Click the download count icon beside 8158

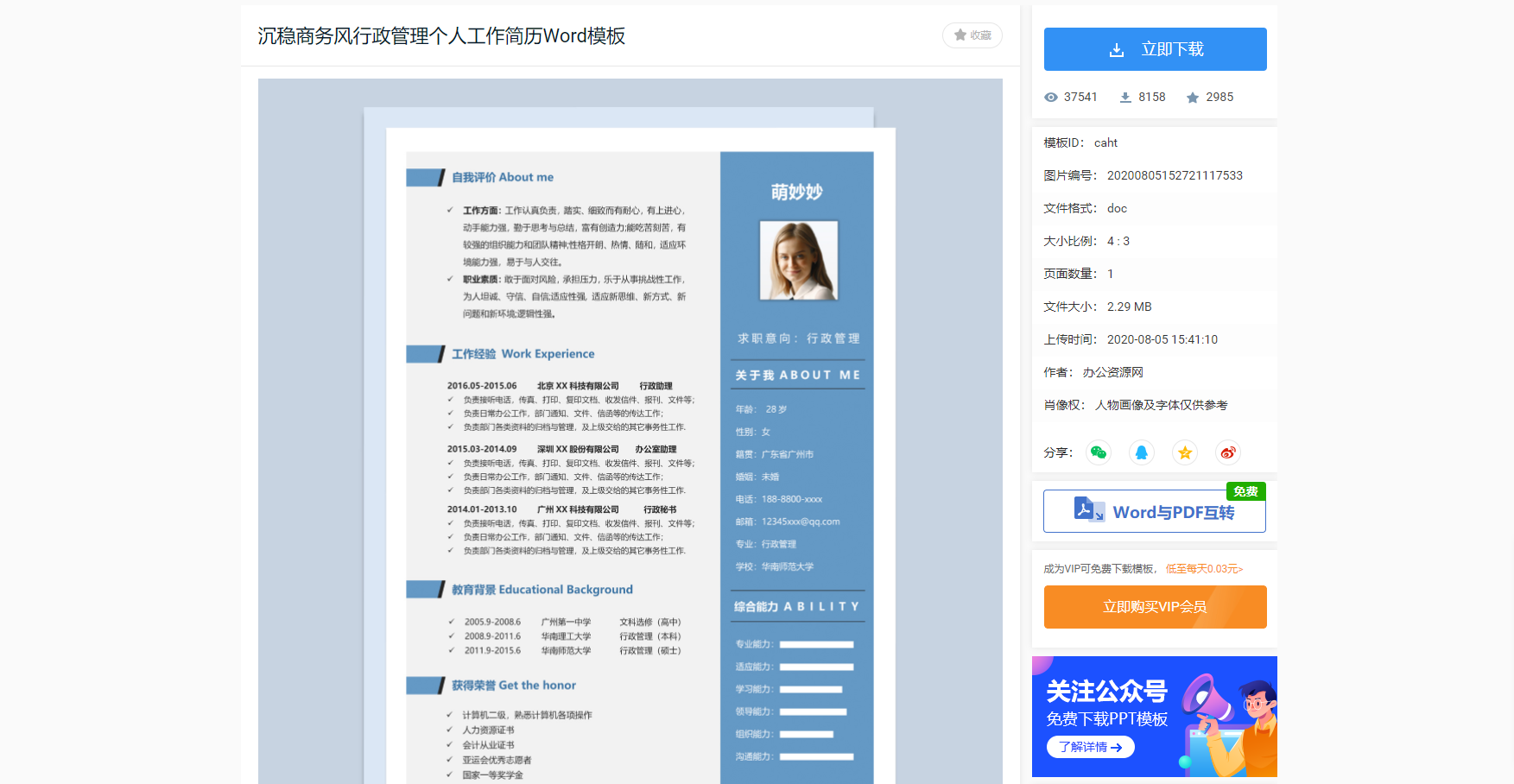(1125, 98)
